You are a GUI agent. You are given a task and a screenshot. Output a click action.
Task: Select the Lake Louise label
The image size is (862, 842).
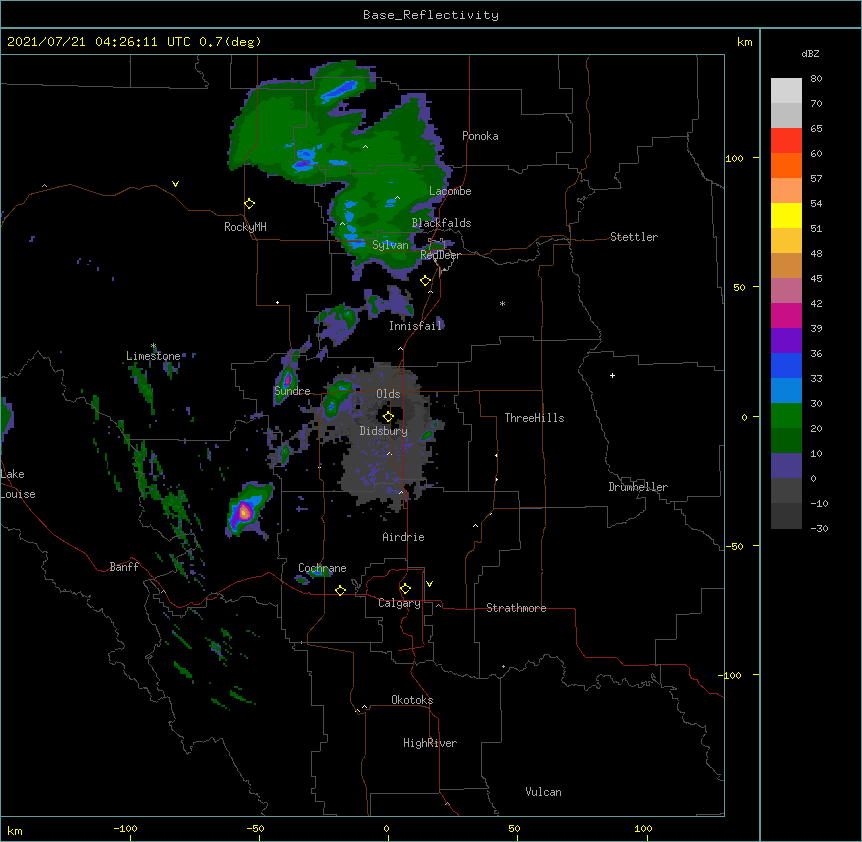(18, 484)
